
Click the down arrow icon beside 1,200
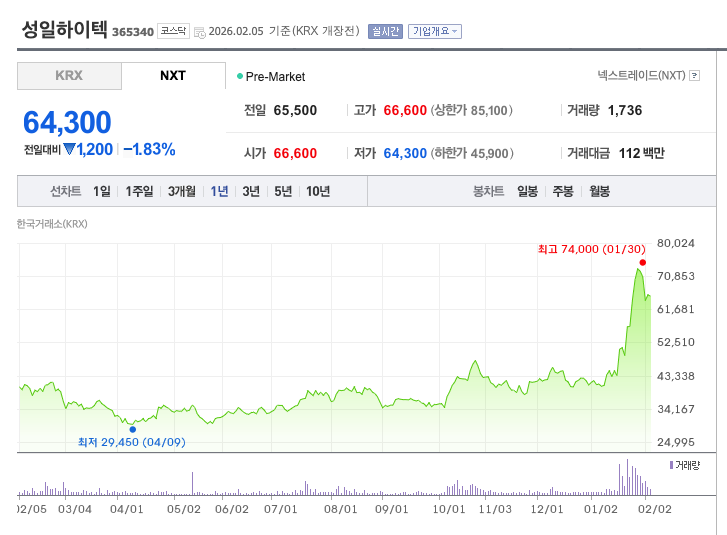tap(70, 149)
